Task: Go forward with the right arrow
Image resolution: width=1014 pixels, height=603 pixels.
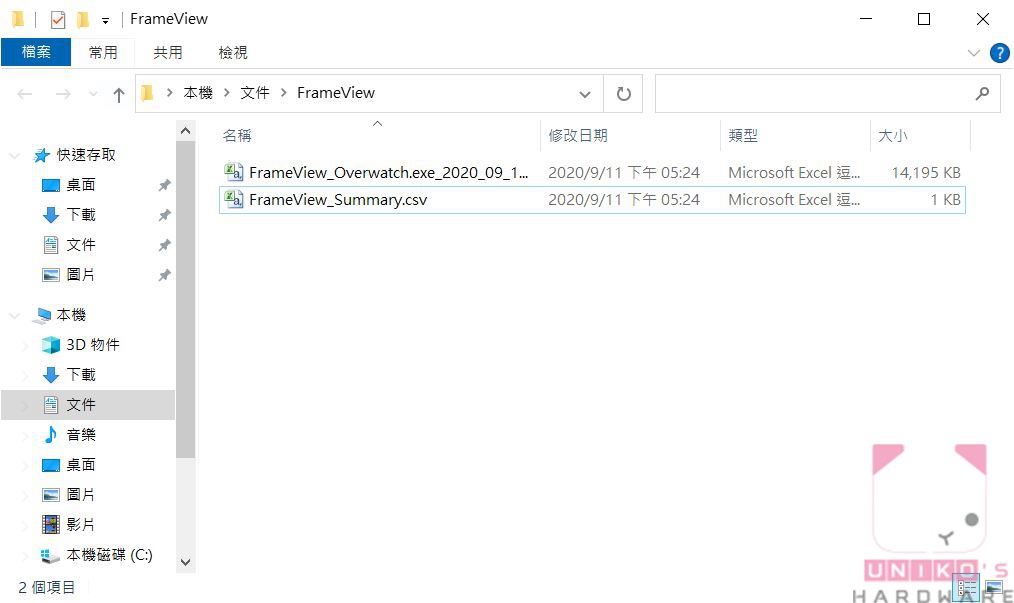Action: tap(63, 94)
